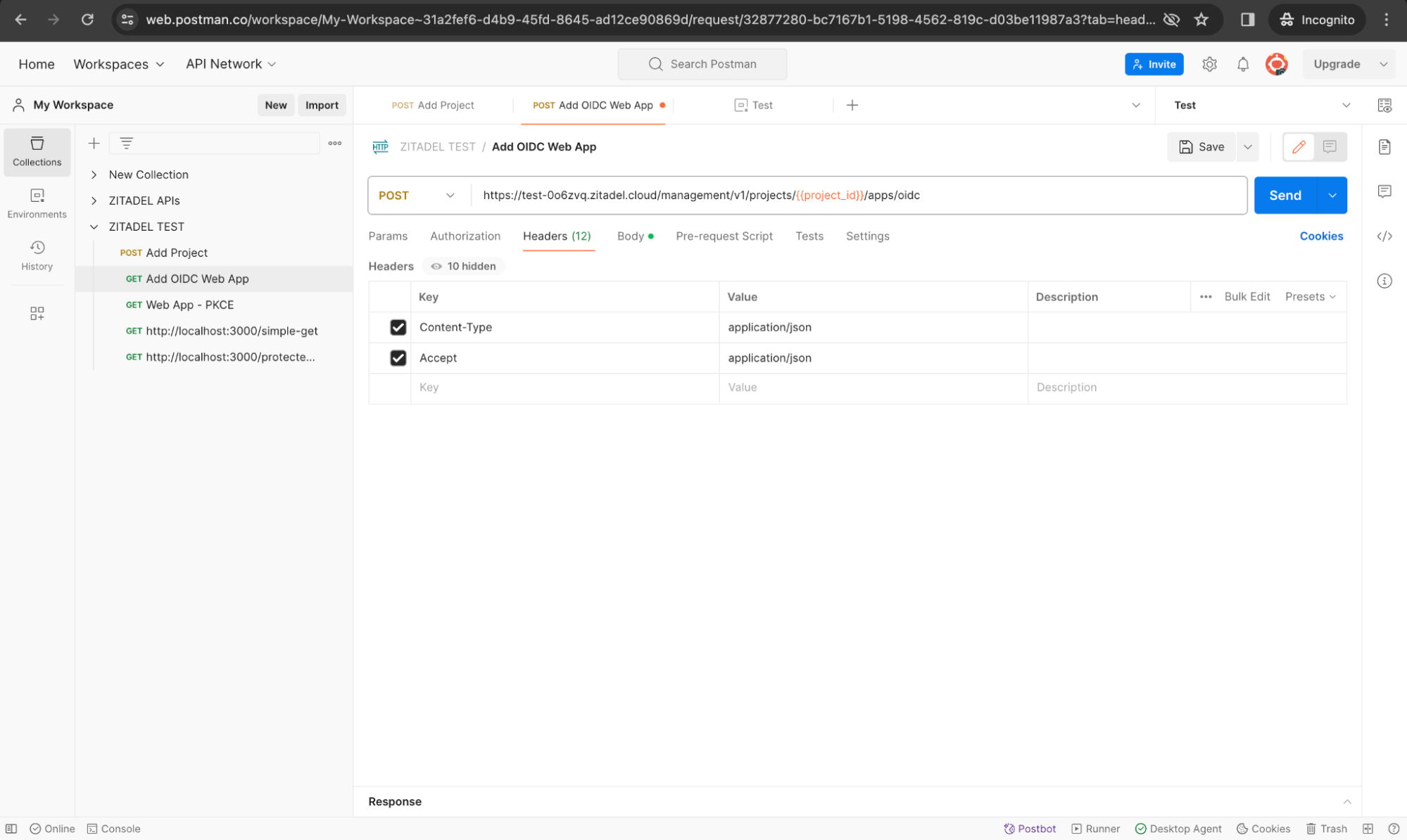Screen dimensions: 1407x840
Task: Open the POST method dropdown
Action: (x=417, y=196)
